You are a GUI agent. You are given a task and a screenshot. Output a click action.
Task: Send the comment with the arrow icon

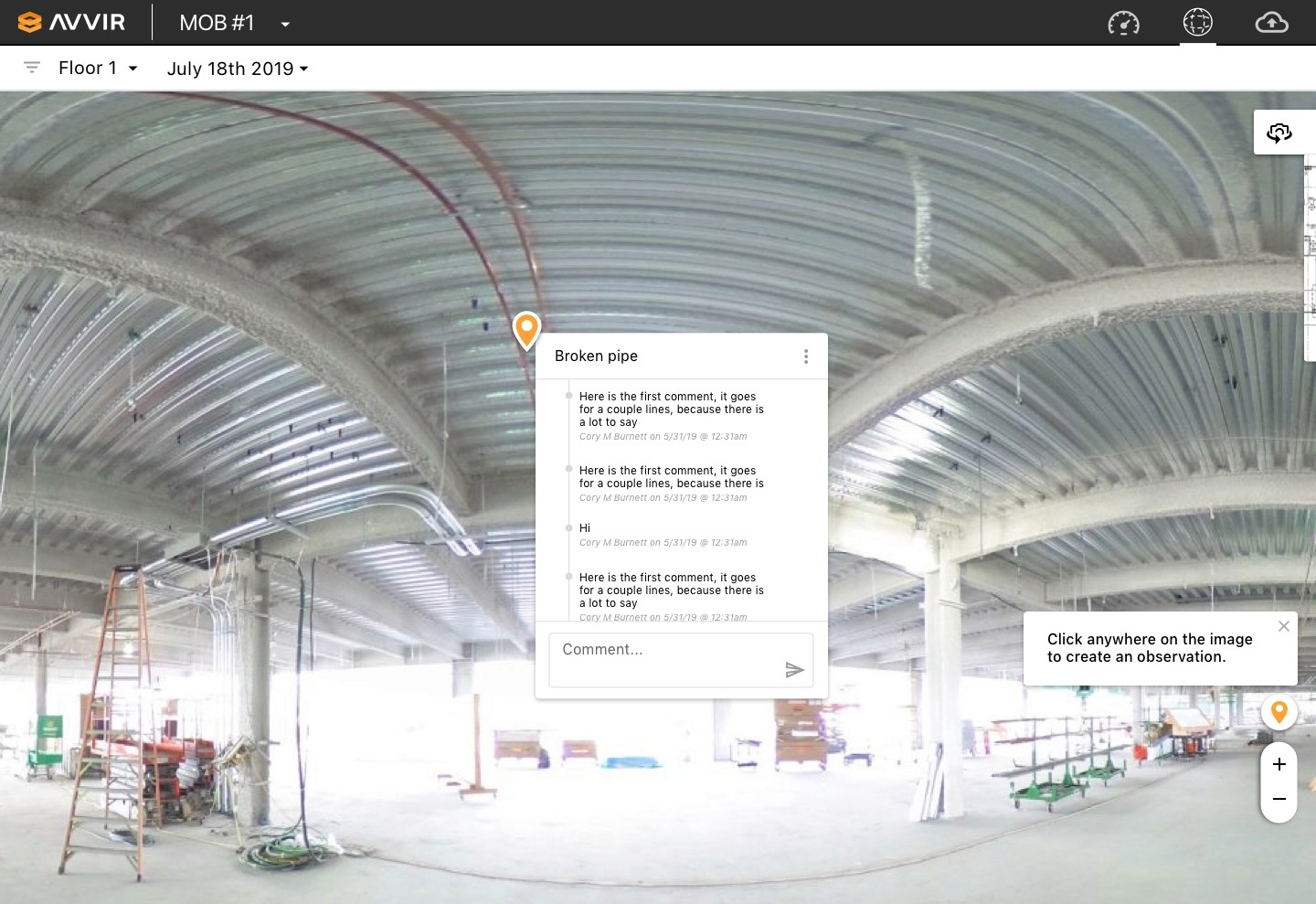[794, 669]
